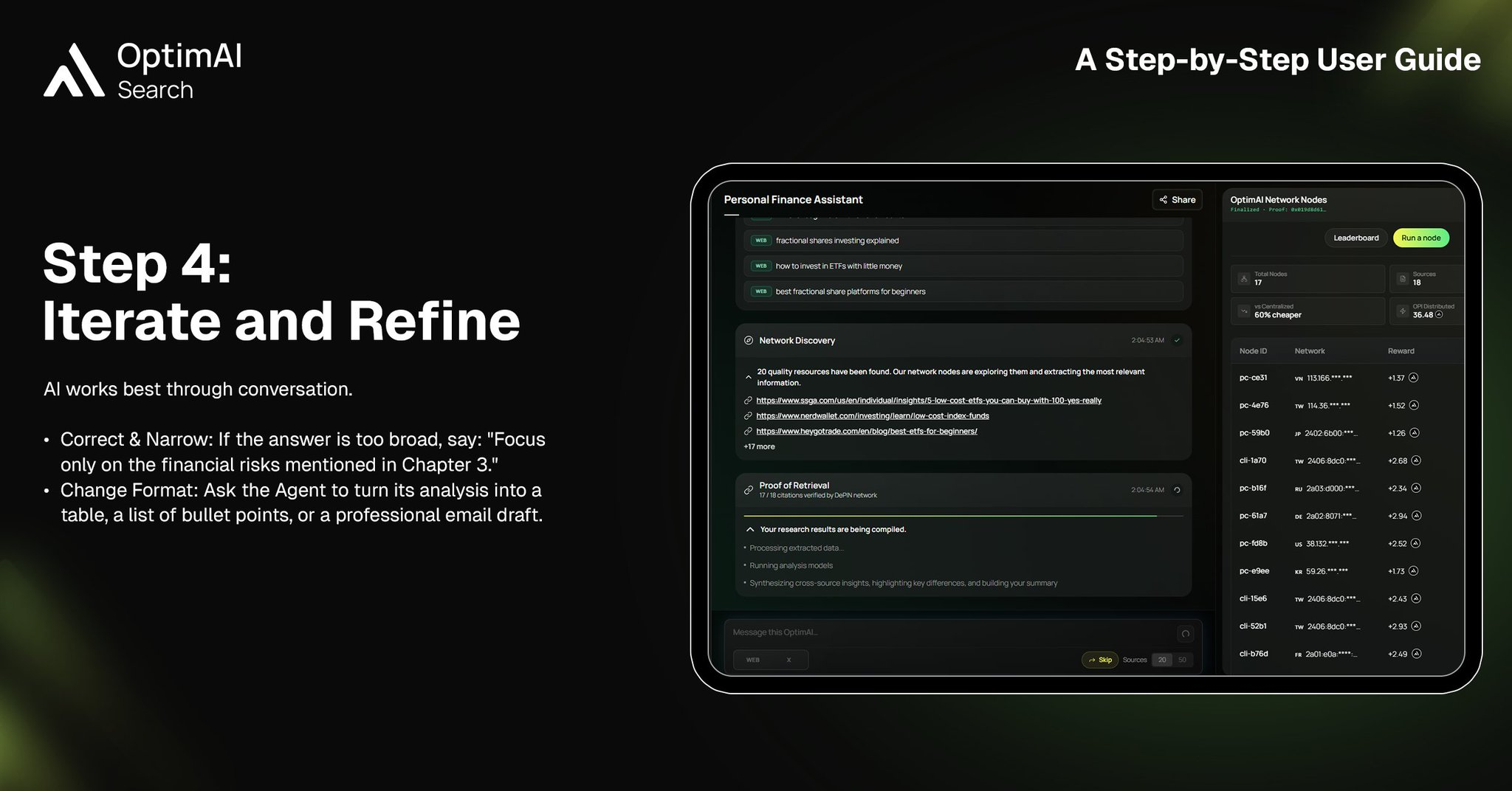Click 'how to invest in ETFs' query row
The image size is (1512, 791).
click(x=963, y=266)
